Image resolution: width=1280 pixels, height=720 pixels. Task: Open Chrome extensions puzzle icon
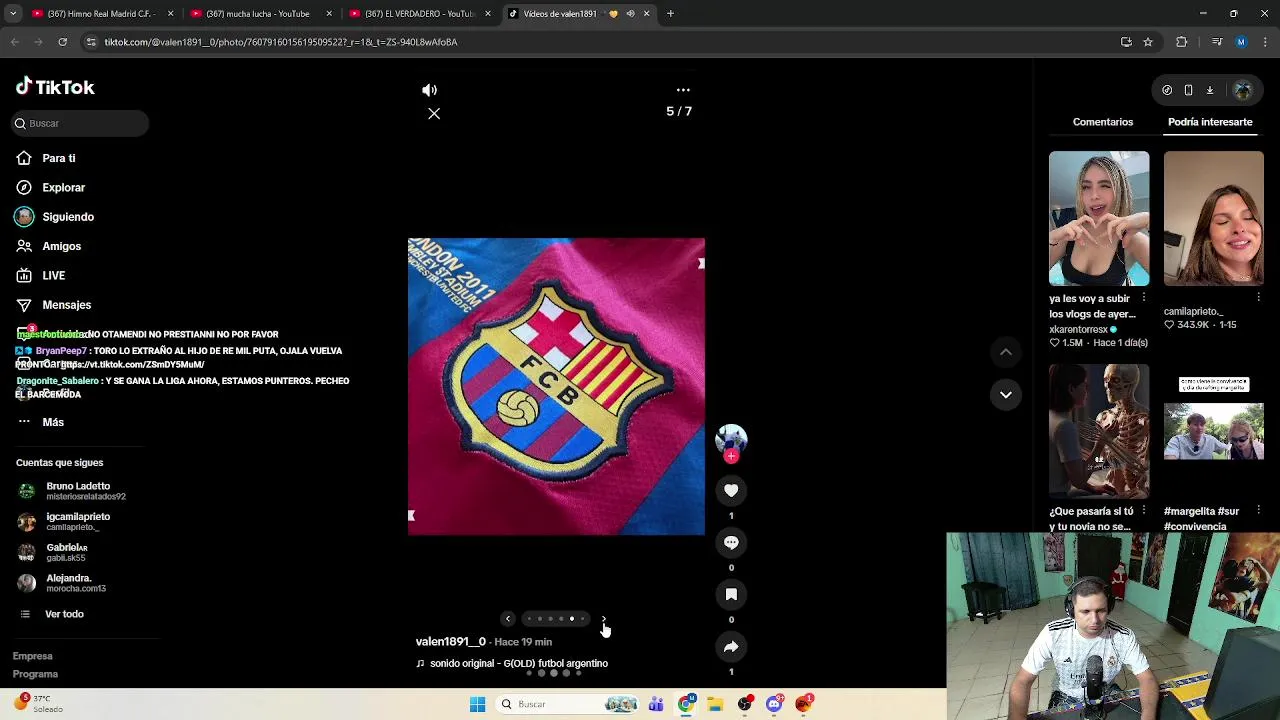tap(1181, 42)
